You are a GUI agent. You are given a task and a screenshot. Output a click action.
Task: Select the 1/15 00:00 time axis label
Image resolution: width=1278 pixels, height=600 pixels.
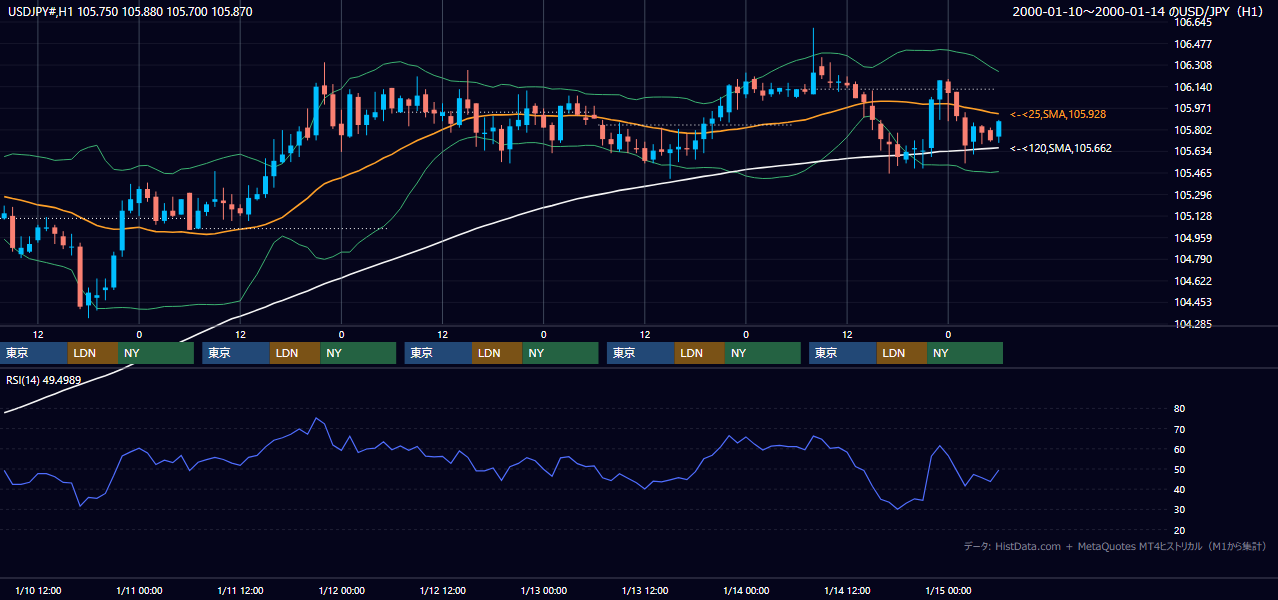[948, 590]
